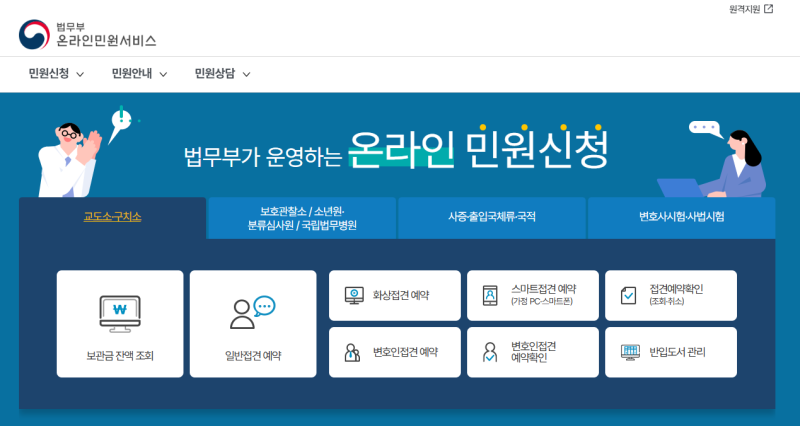Screen dimensions: 800x426
Task: Open 접견예약확인 (조회·취소) button
Action: pyautogui.click(x=671, y=295)
